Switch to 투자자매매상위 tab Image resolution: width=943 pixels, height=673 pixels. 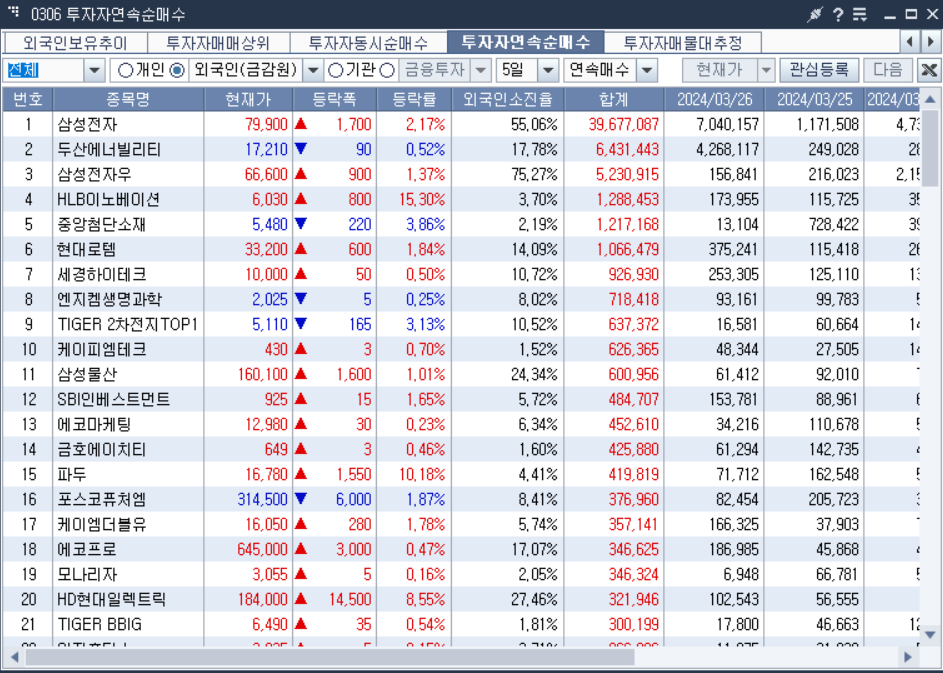click(218, 43)
